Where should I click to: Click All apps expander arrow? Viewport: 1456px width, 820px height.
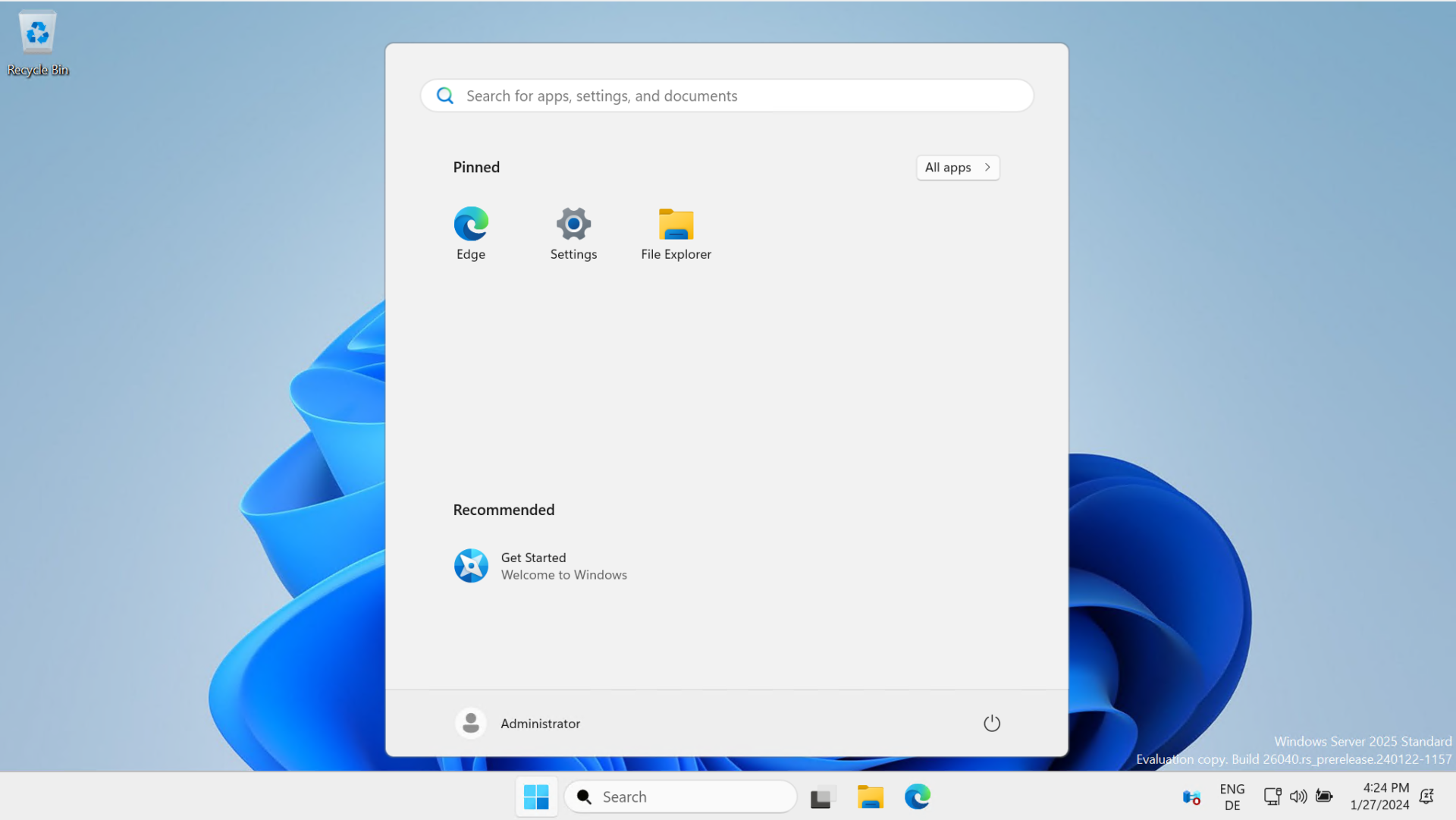point(987,167)
